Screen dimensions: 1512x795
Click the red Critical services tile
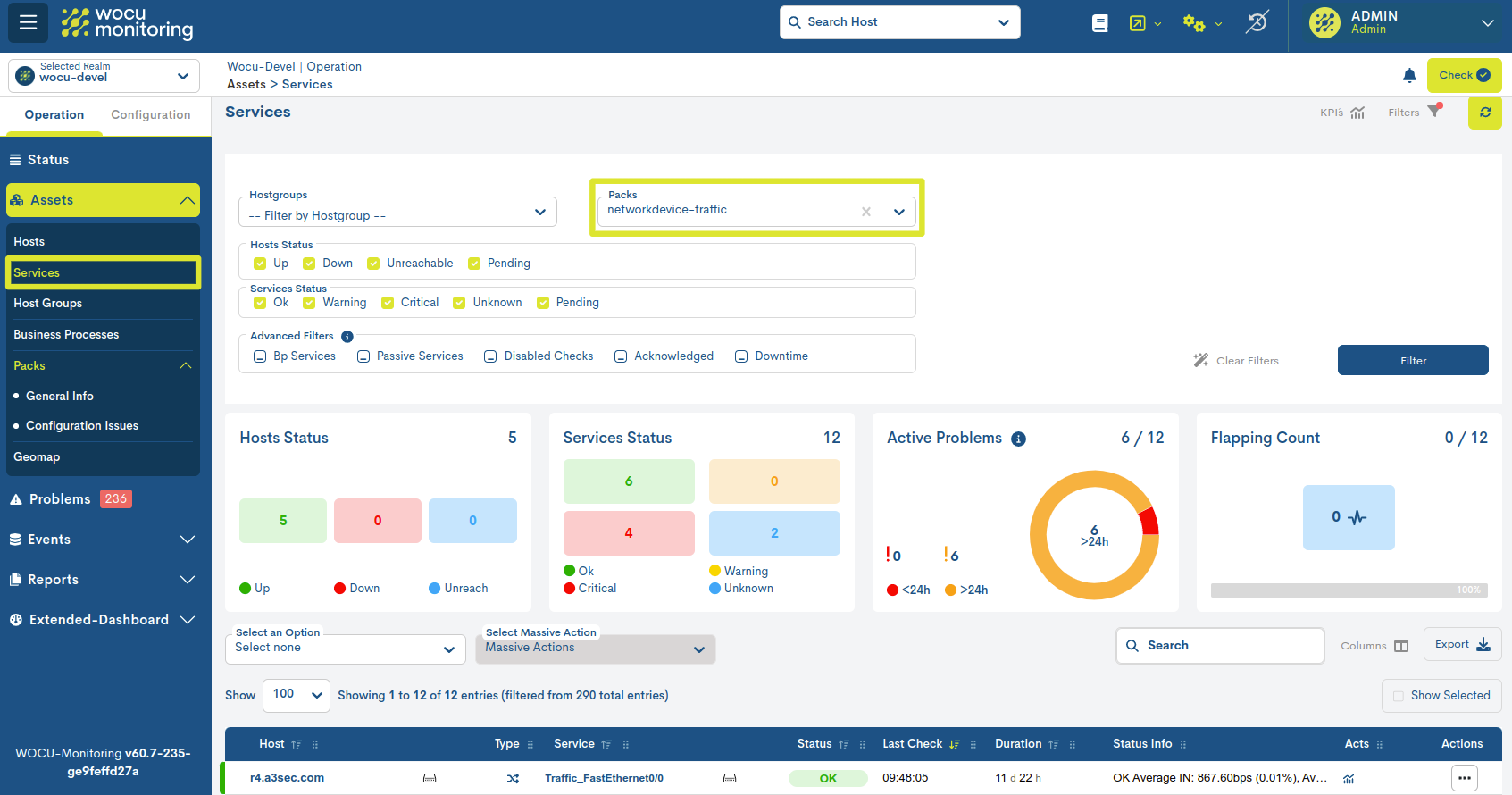629,533
